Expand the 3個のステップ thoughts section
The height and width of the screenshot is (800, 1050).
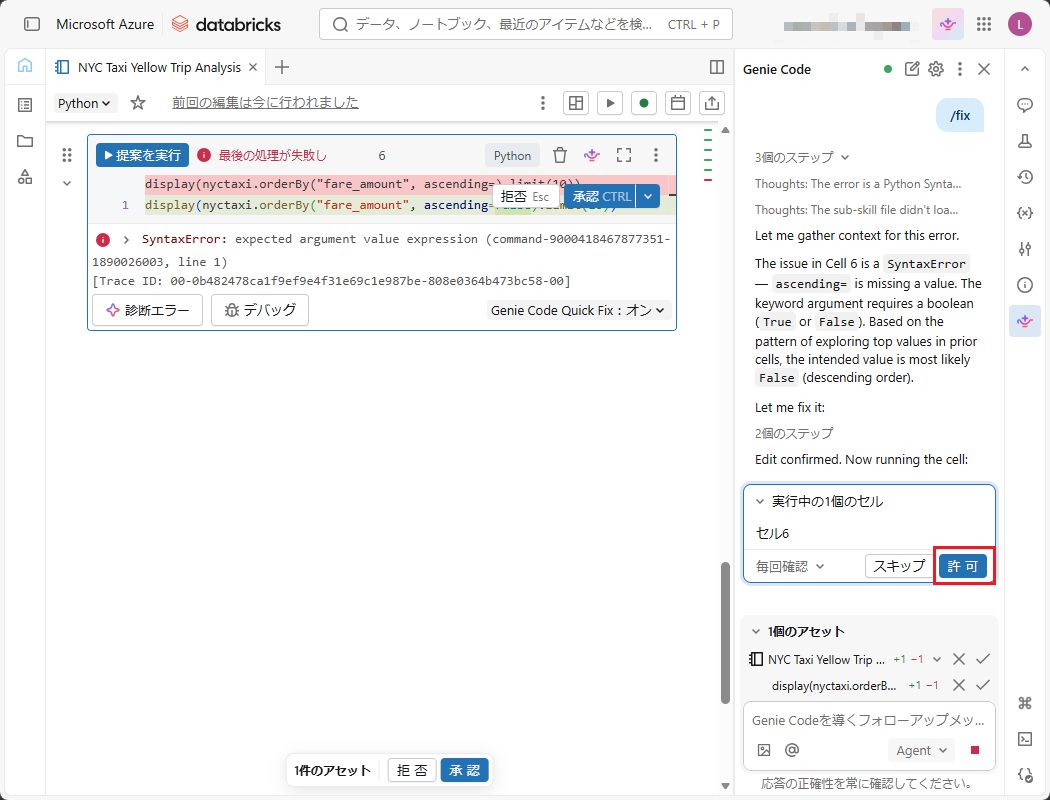[x=802, y=157]
